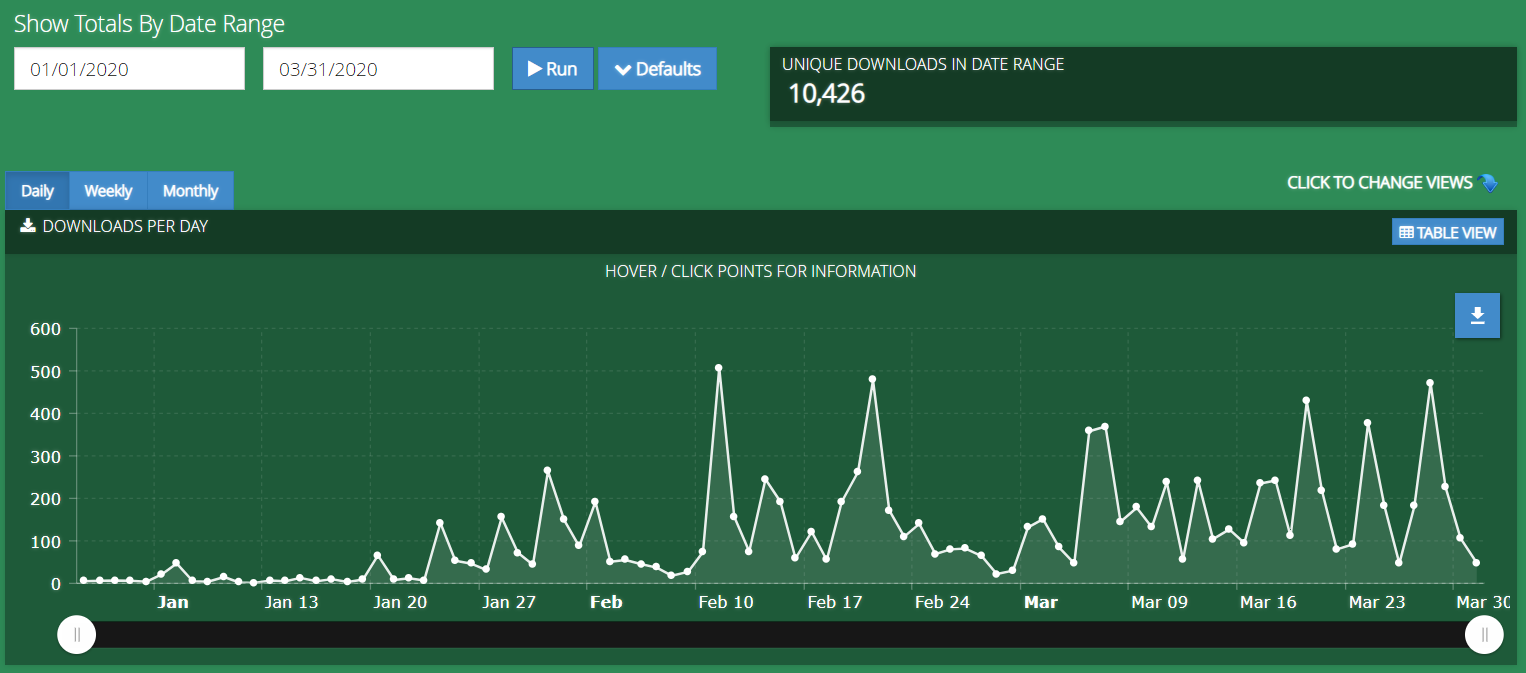The image size is (1526, 673).
Task: Click the 'Jan 27' x-axis label
Action: tap(509, 602)
